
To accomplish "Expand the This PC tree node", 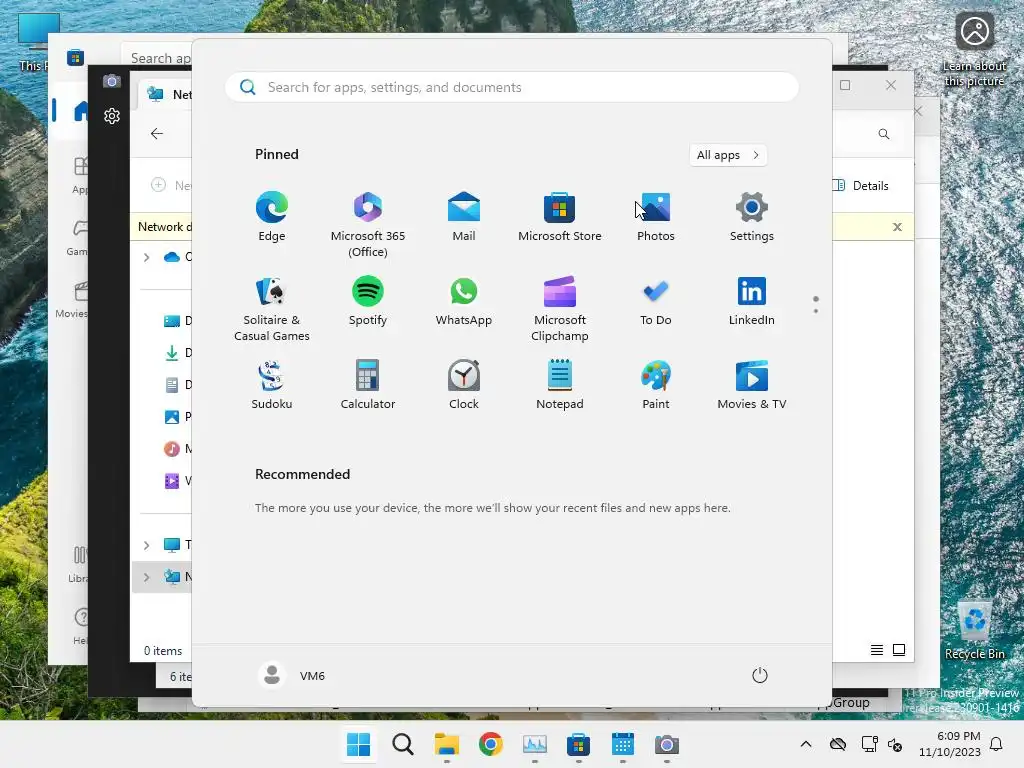I will point(146,545).
